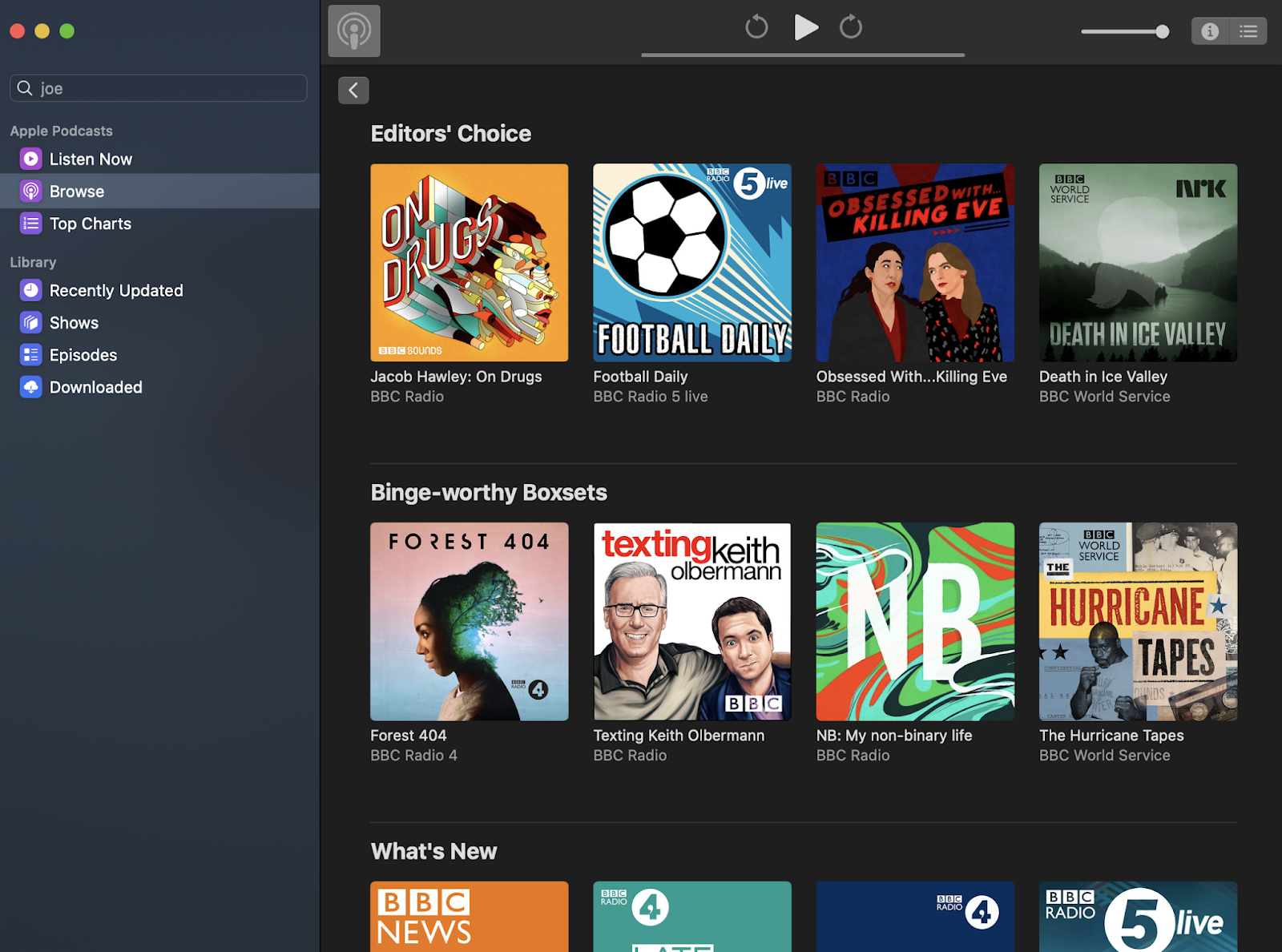Skip back using the rewind button
Viewport: 1282px width, 952px height.
[756, 27]
